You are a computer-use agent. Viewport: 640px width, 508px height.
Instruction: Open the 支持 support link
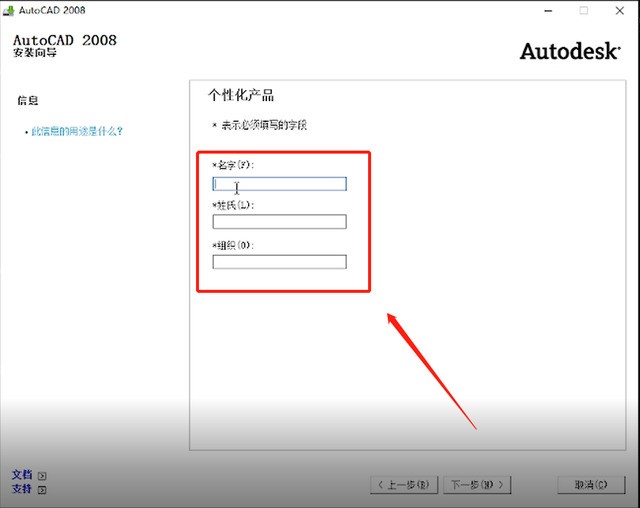(x=22, y=488)
